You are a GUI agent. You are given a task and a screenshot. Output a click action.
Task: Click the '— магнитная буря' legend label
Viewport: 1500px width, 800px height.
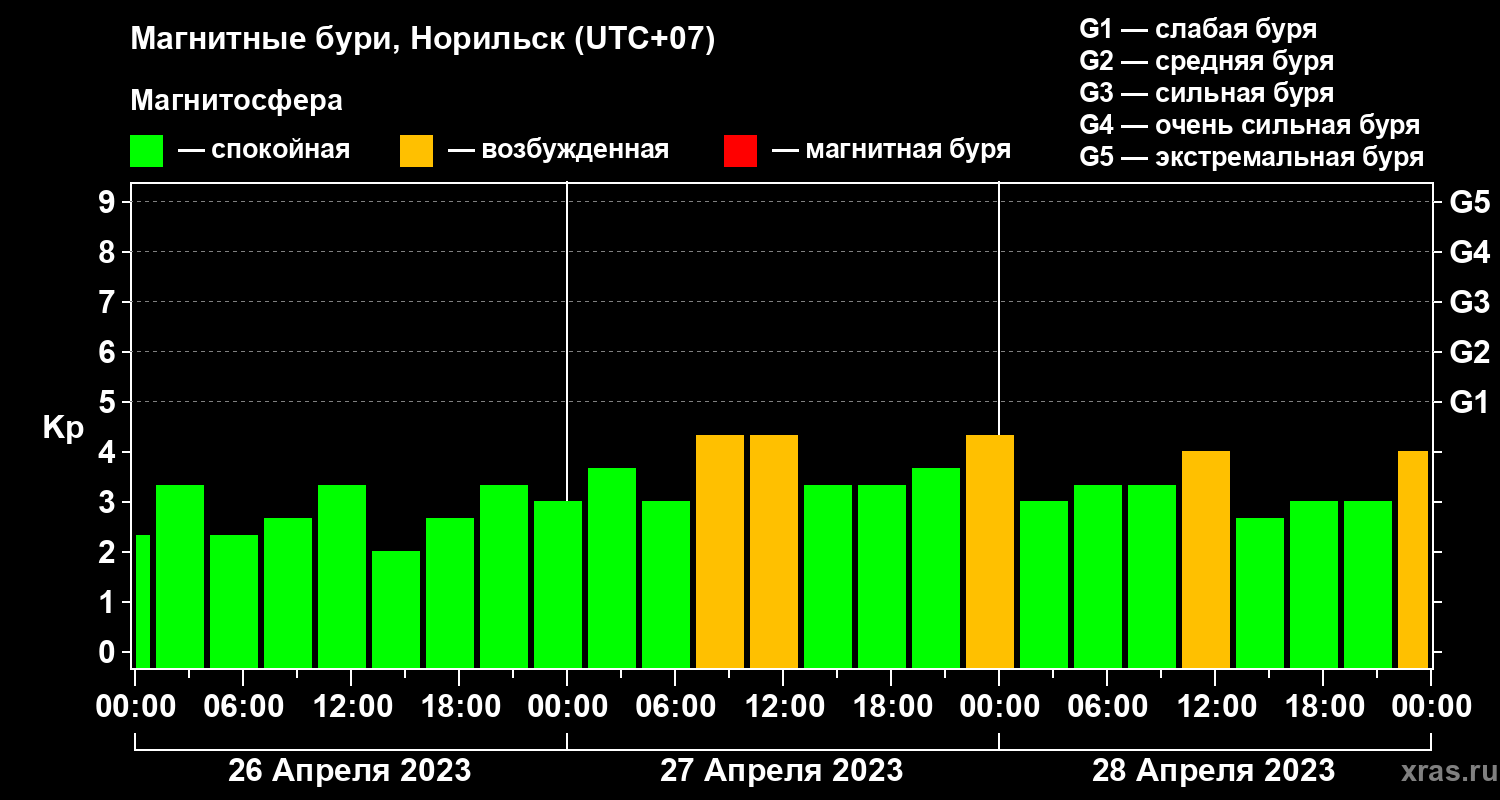(x=891, y=151)
